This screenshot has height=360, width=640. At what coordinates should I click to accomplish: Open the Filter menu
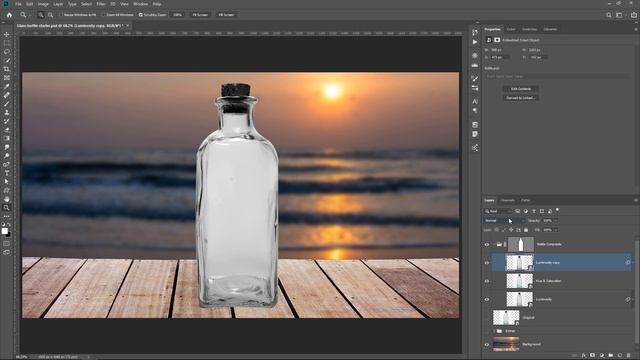click(x=101, y=4)
